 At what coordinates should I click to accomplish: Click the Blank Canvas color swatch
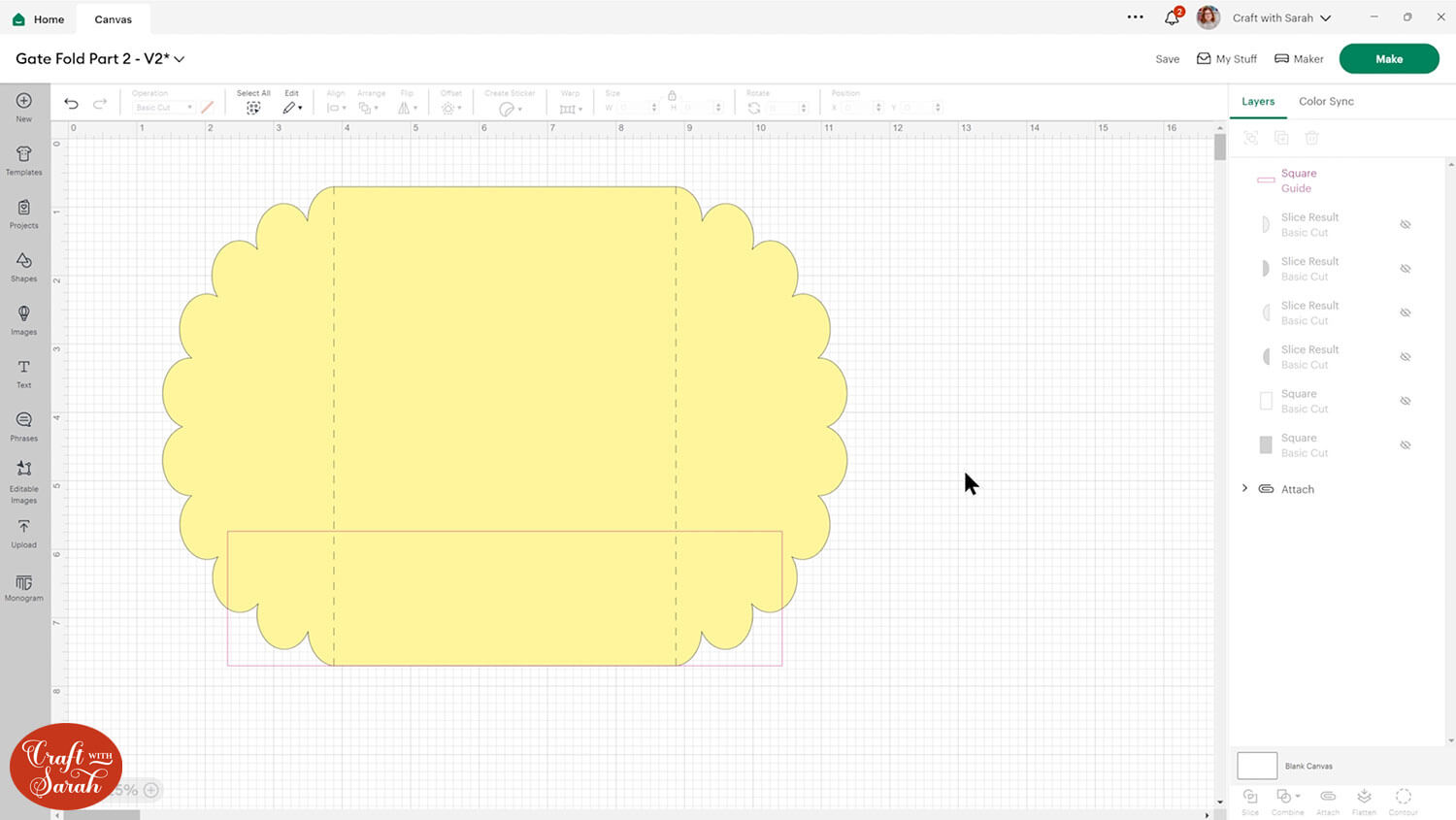1256,766
